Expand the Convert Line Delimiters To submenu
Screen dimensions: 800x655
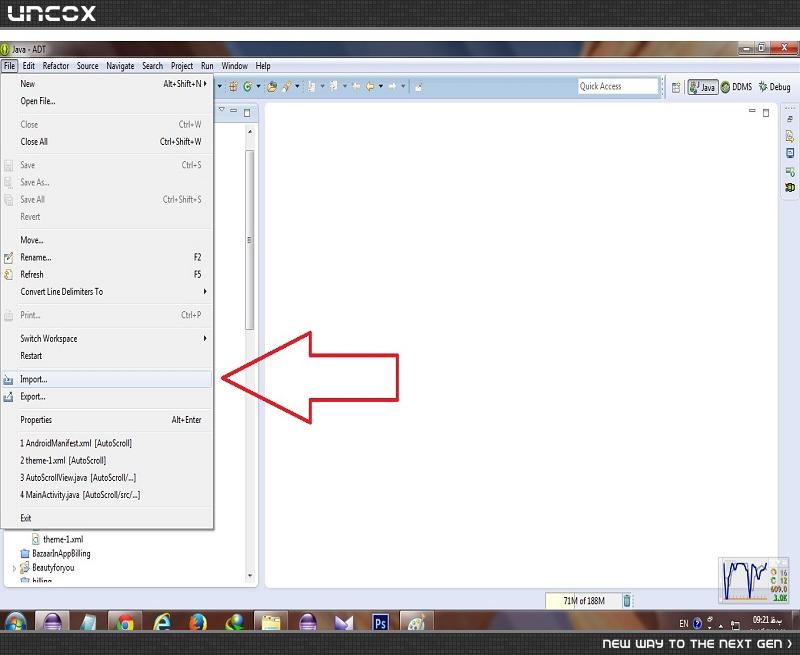205,291
